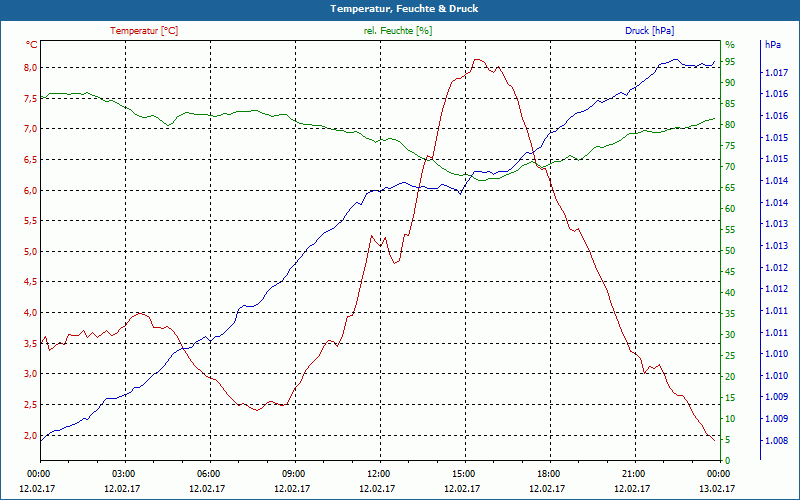The image size is (800, 500).
Task: Click the "8,0" temperature axis tick
Action: pyautogui.click(x=30, y=68)
